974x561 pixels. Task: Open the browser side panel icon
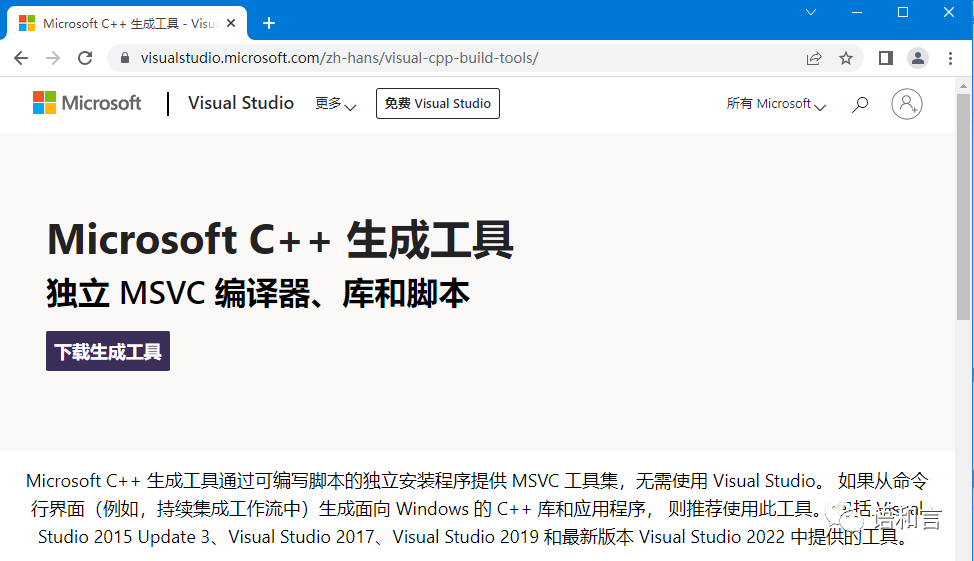click(886, 58)
